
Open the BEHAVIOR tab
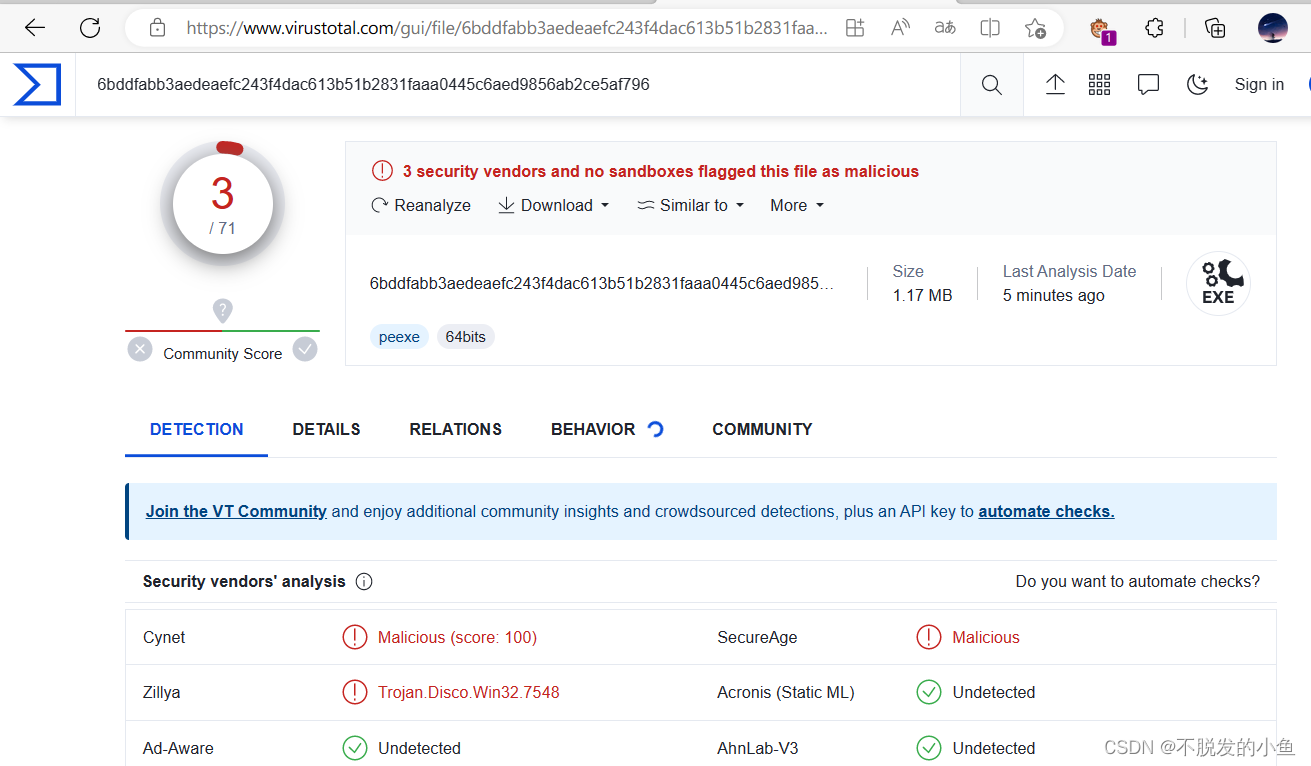pyautogui.click(x=607, y=429)
